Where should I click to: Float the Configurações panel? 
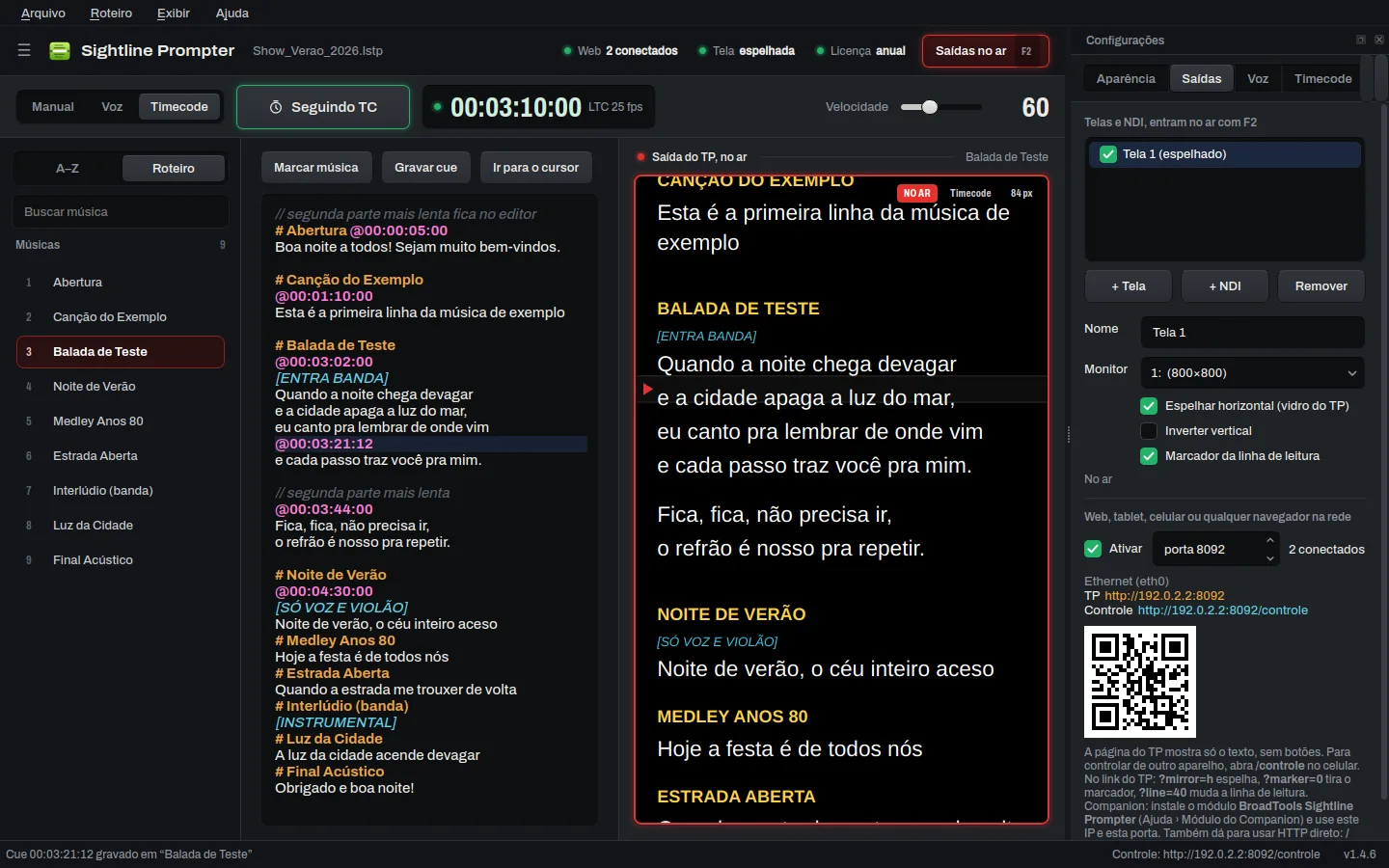coord(1361,40)
